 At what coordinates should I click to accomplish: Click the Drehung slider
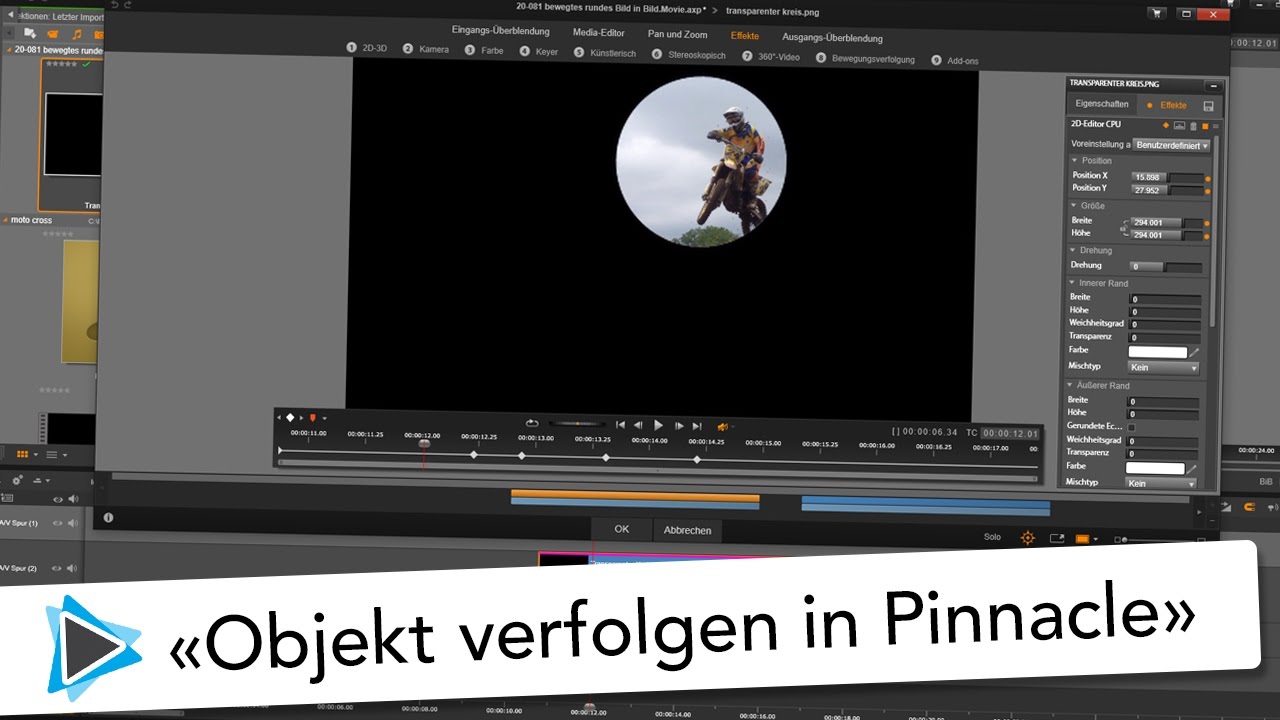coord(1166,267)
